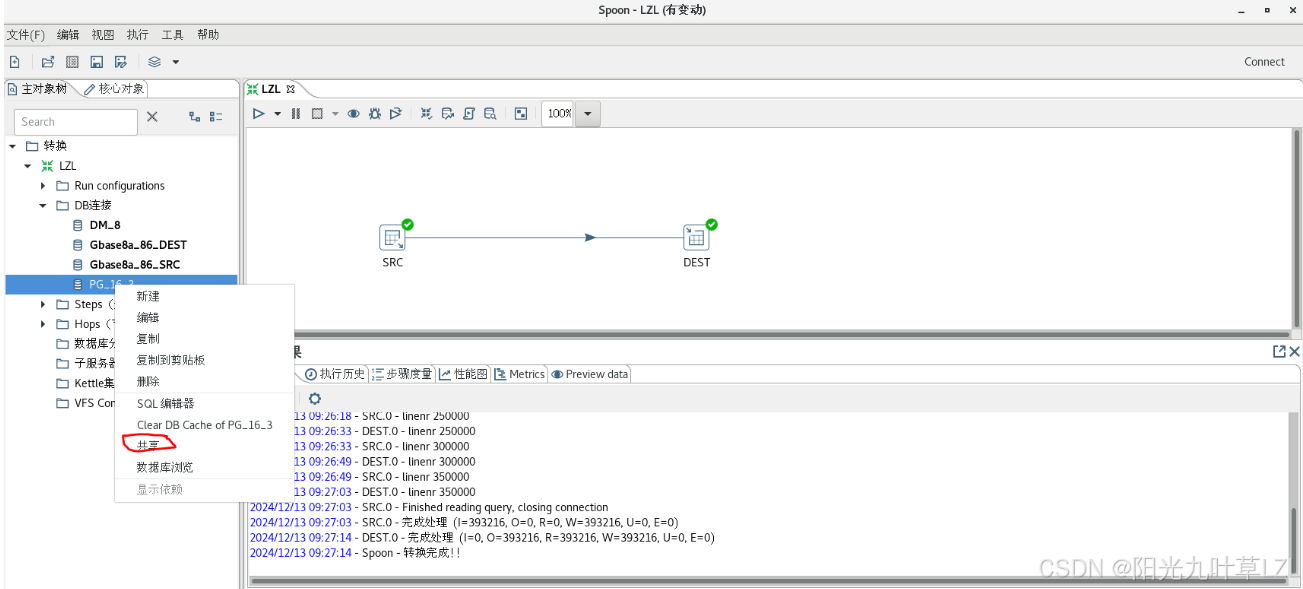Expand the Run configurations folder
The image size is (1303, 589).
(x=44, y=186)
